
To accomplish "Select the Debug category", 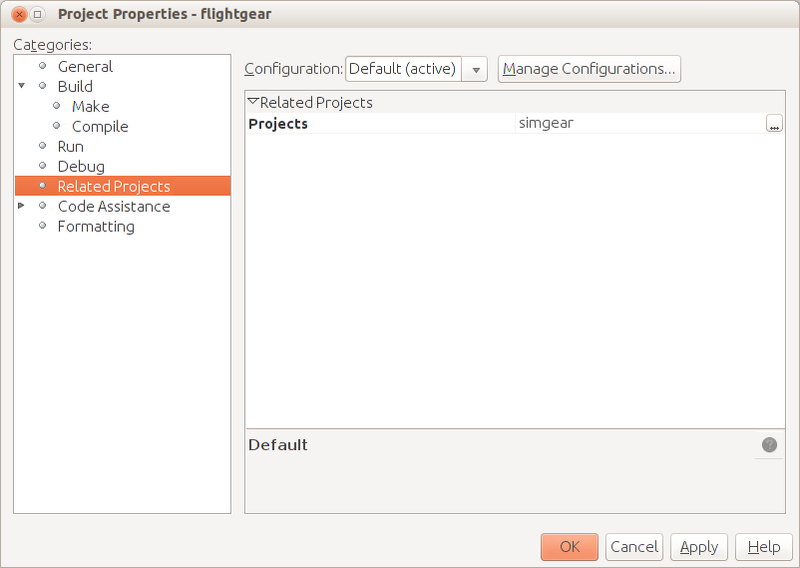I will point(81,166).
